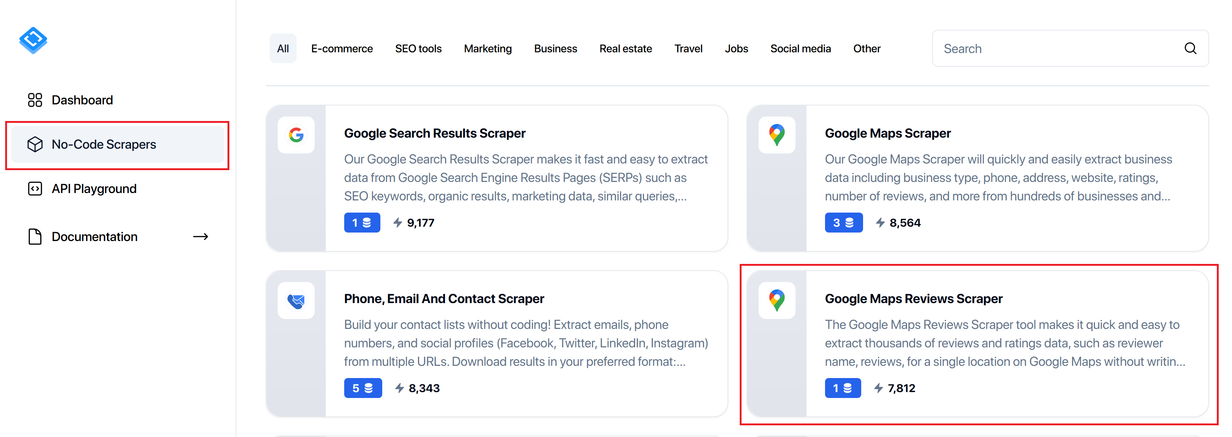Click the Google Maps Scraper pin icon

777,135
